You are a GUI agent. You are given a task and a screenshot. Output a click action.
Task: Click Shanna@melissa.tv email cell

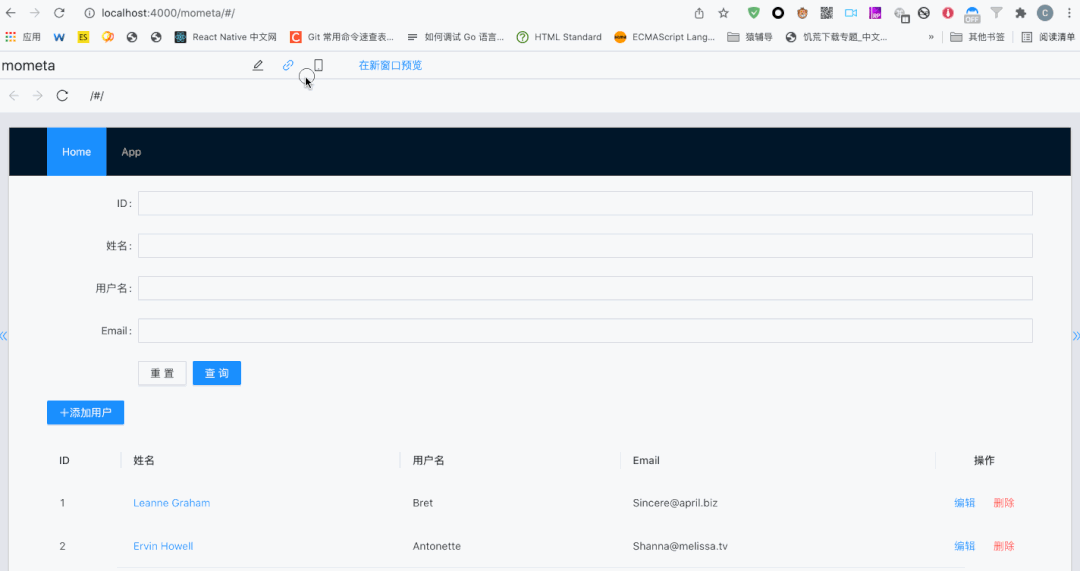(680, 546)
